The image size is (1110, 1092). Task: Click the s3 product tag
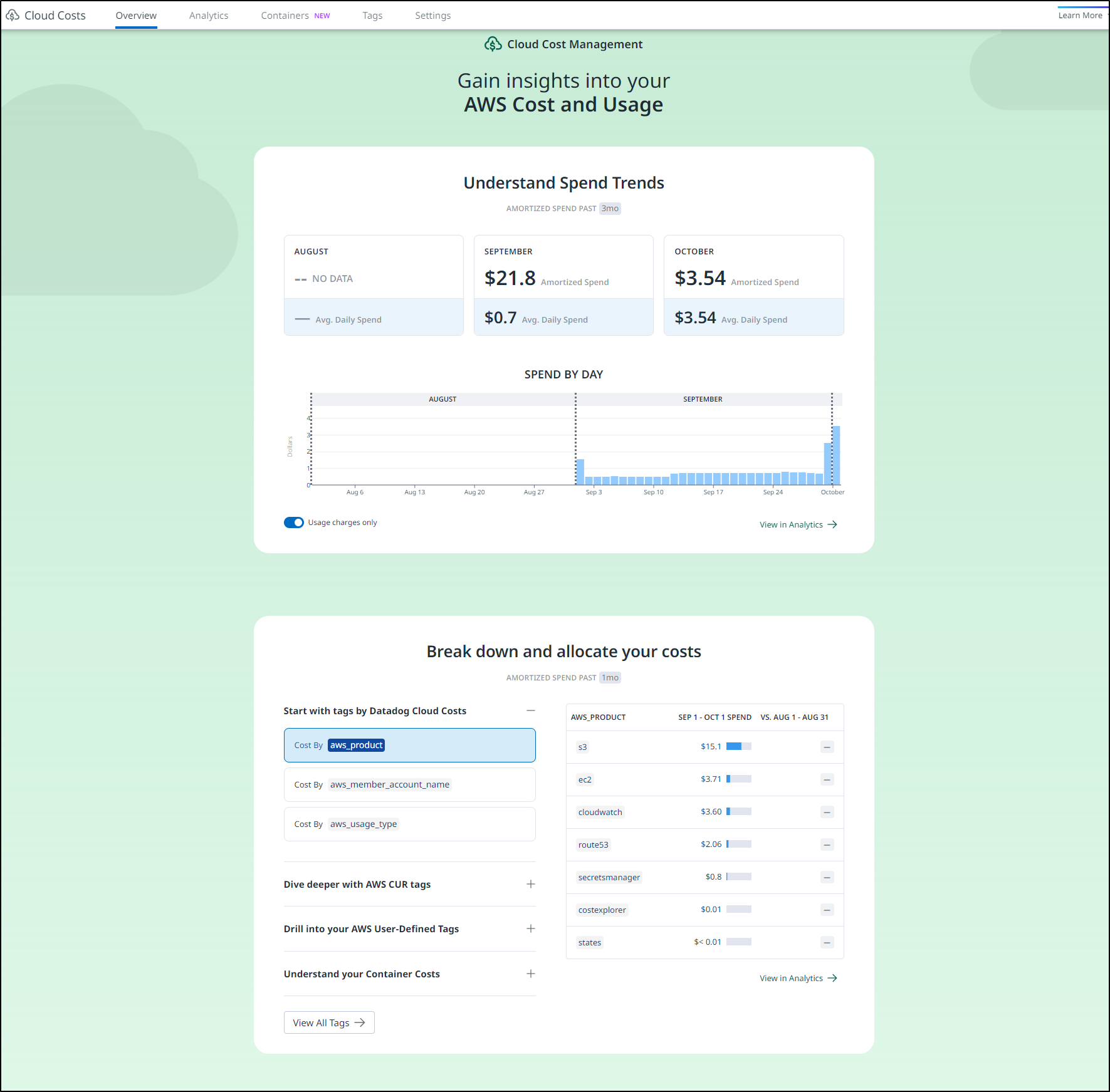point(583,747)
